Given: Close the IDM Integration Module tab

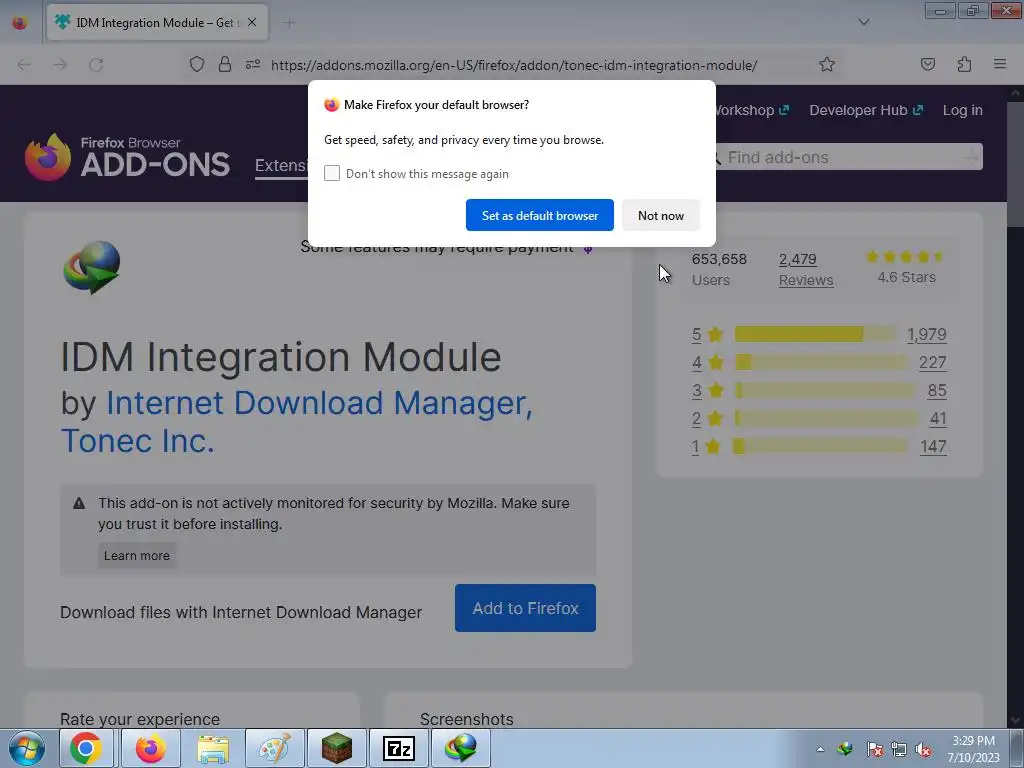Looking at the screenshot, I should click(x=252, y=22).
